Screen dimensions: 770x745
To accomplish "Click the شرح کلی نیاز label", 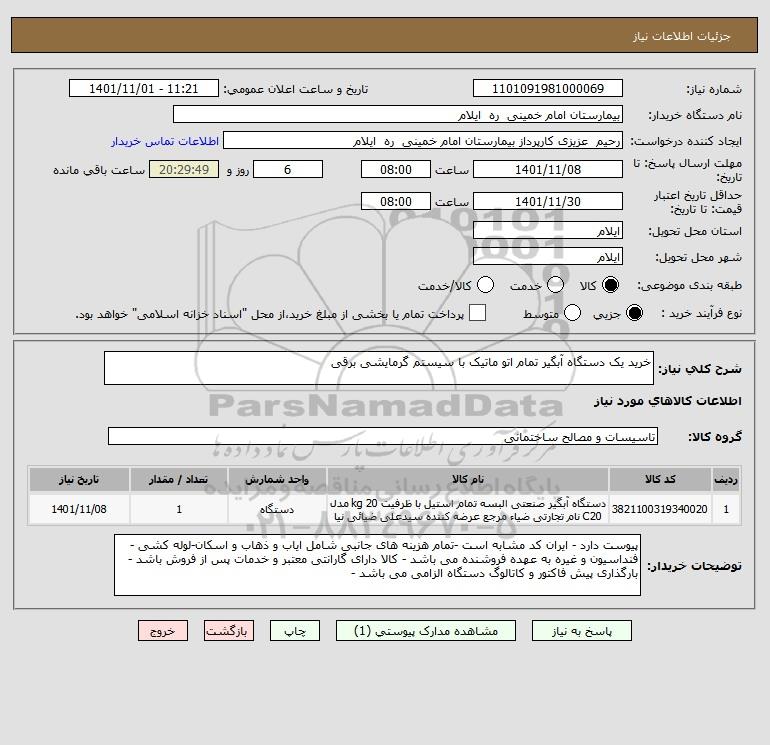I will click(x=700, y=369).
